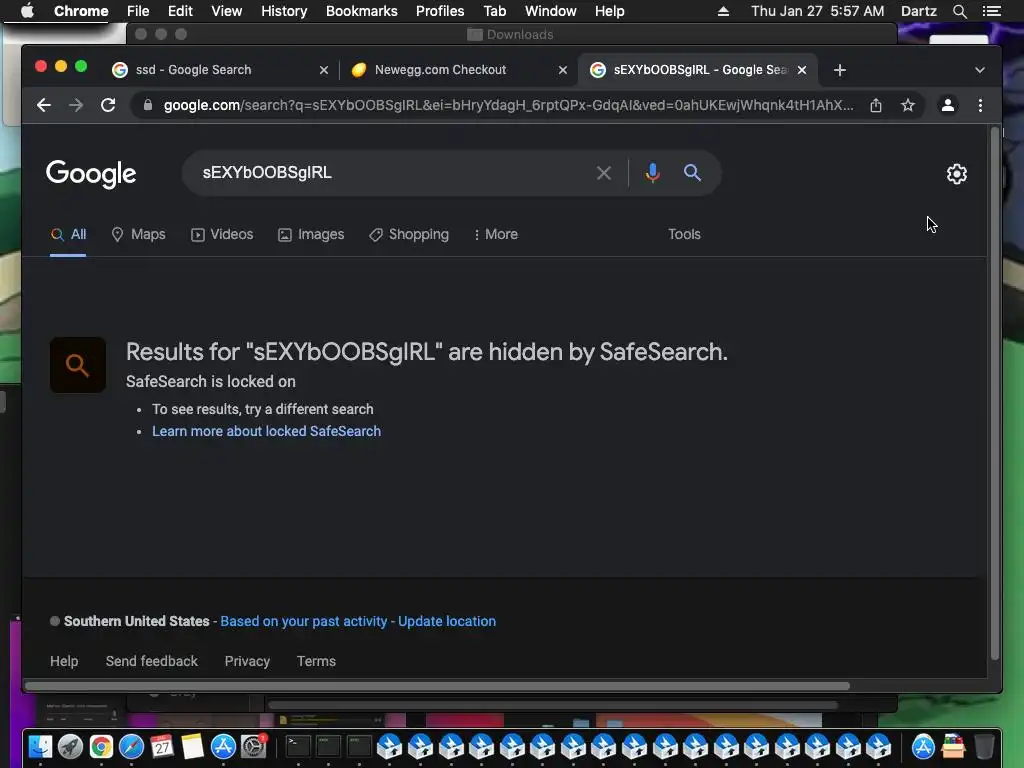Open the Trash in the dock
Screen dimensions: 1024x768
(984, 746)
